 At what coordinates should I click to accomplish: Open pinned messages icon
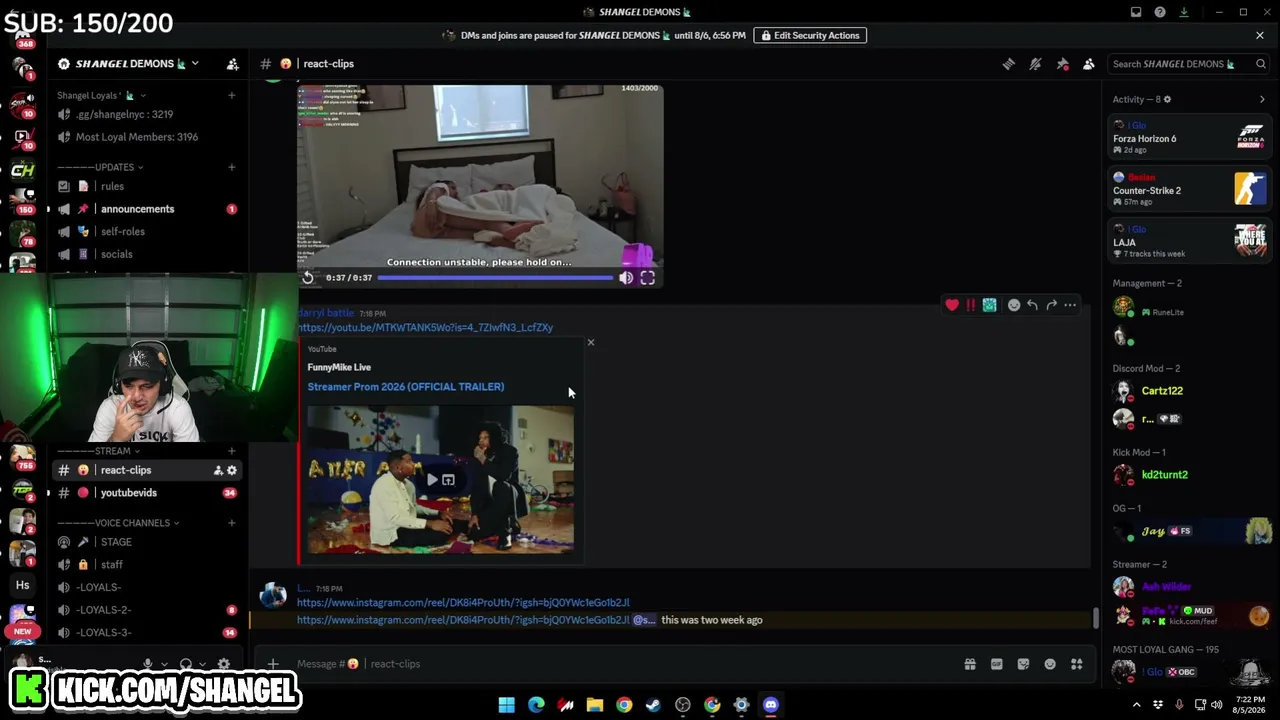point(1063,64)
